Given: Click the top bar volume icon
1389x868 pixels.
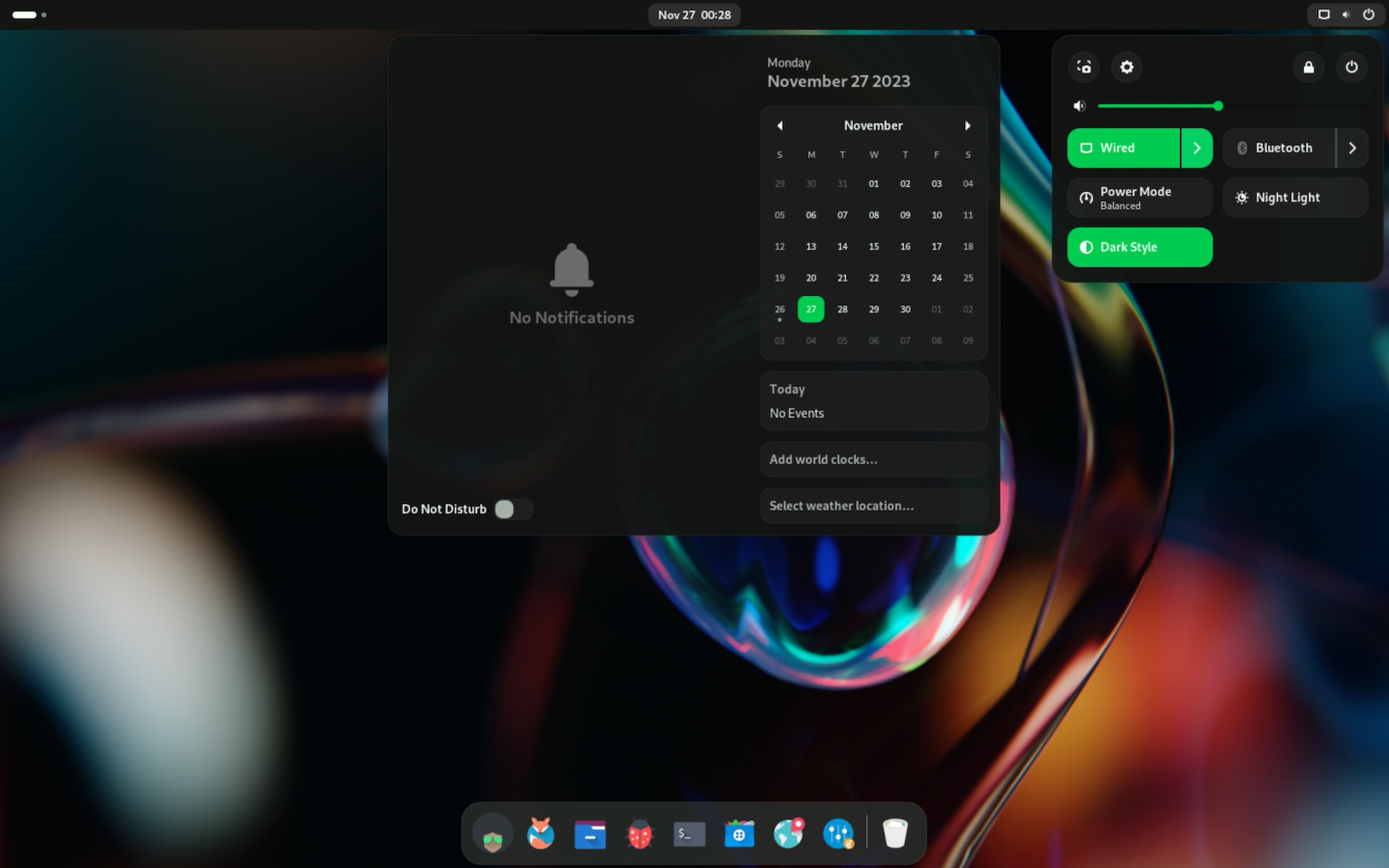Looking at the screenshot, I should pos(1346,14).
